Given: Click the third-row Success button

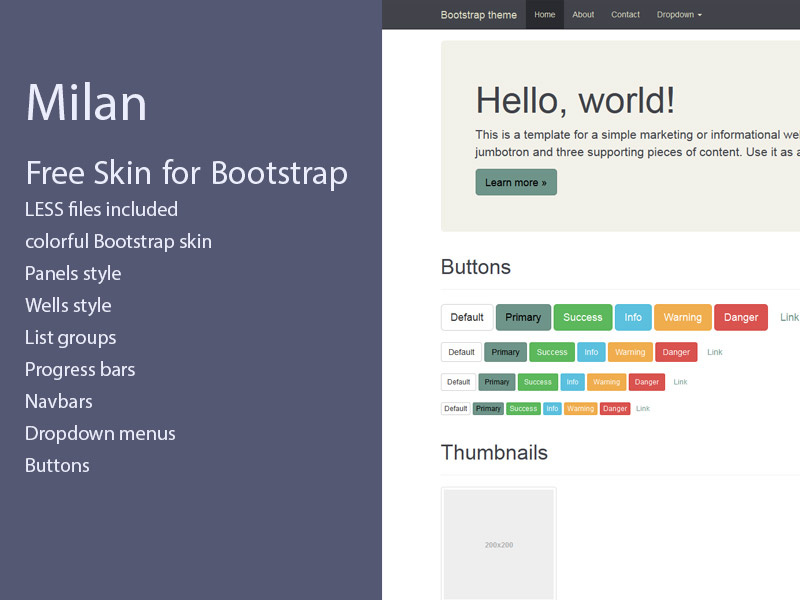Looking at the screenshot, I should point(538,382).
